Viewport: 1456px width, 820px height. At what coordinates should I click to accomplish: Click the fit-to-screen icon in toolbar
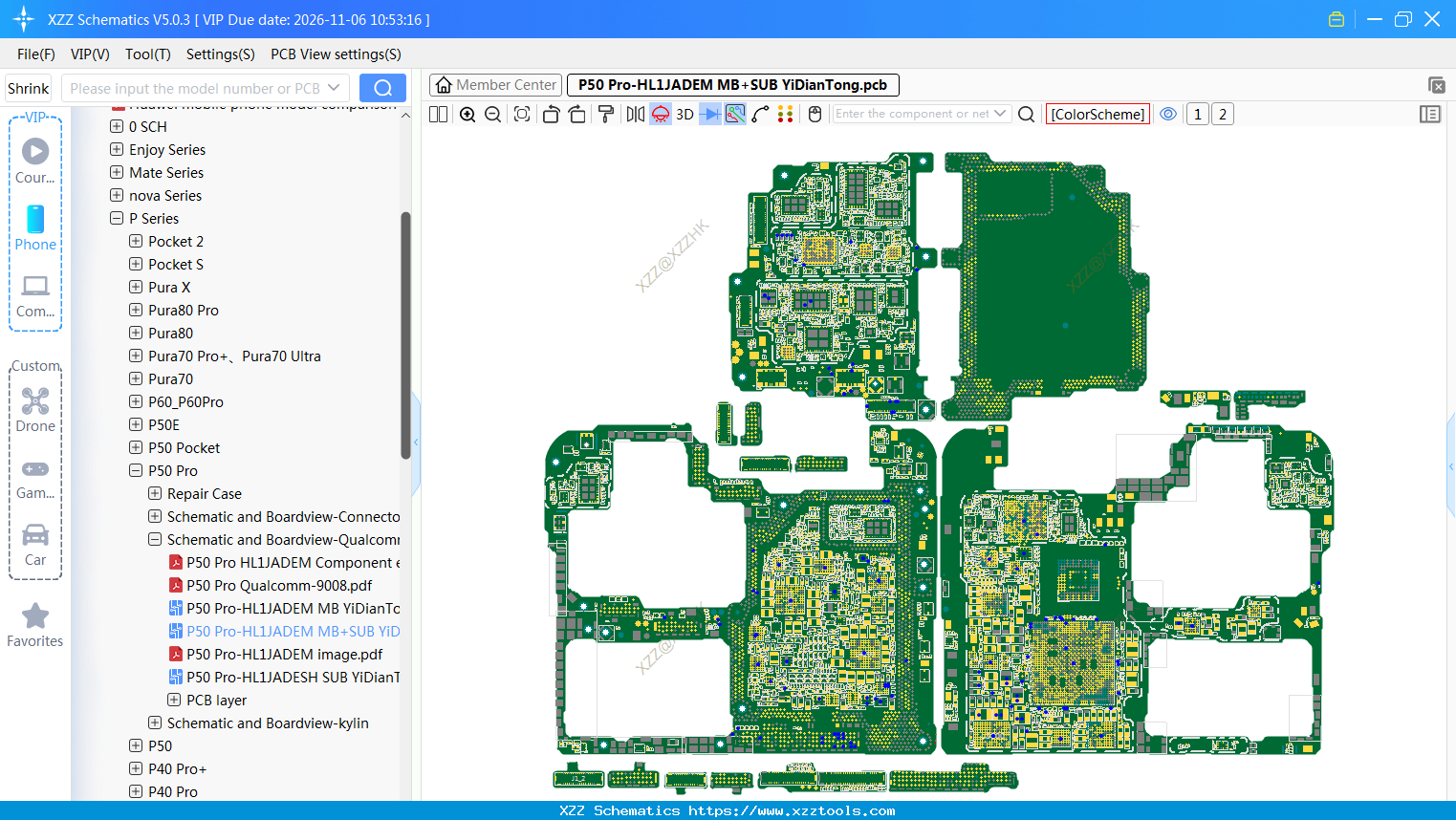click(x=522, y=115)
